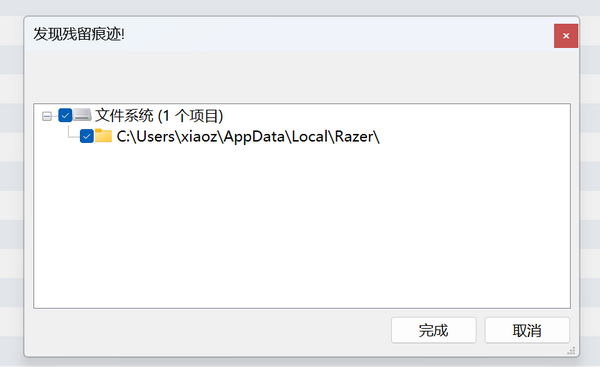
Task: Click the 完成 button
Action: coord(434,330)
